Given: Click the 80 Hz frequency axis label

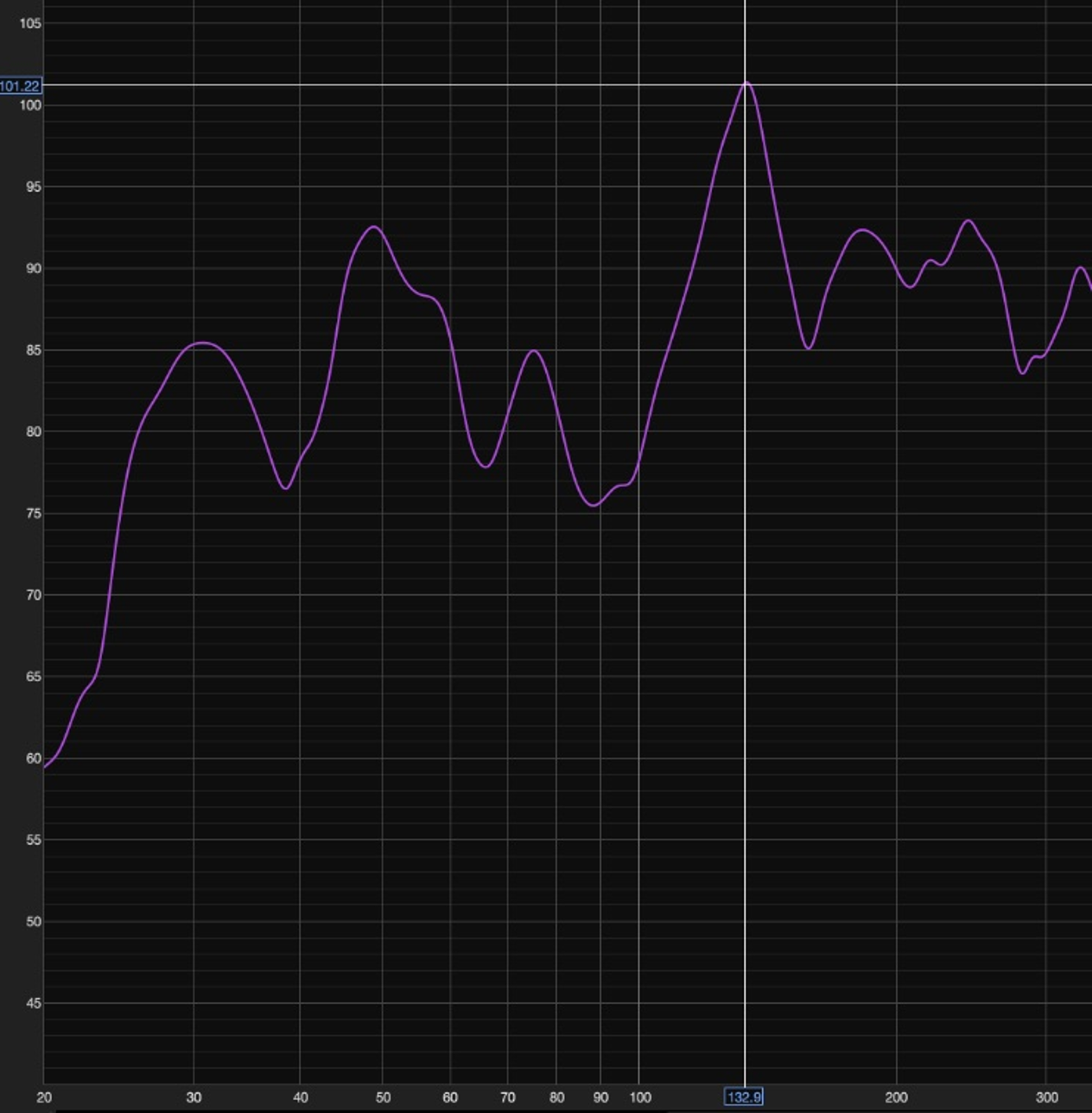Looking at the screenshot, I should [556, 1097].
